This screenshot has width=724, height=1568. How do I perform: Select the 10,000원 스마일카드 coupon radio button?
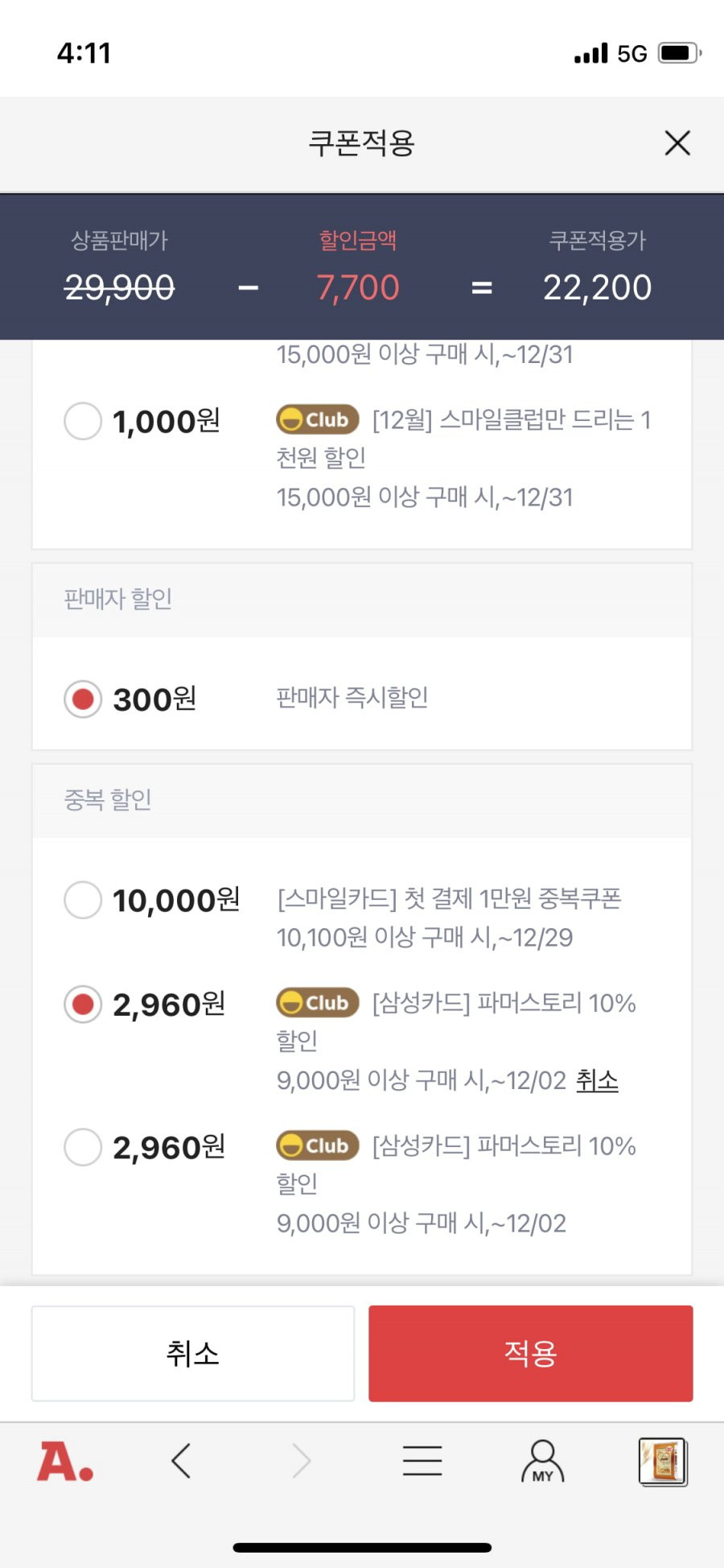[x=83, y=899]
